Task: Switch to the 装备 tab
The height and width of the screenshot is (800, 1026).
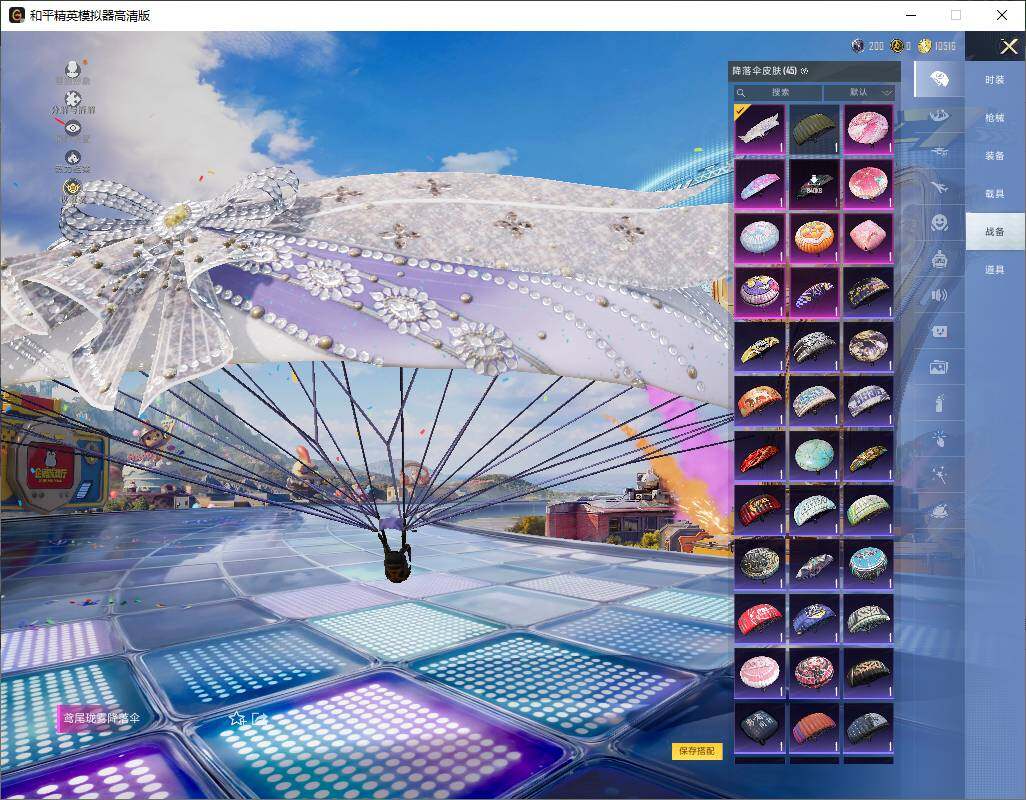Action: tap(995, 156)
